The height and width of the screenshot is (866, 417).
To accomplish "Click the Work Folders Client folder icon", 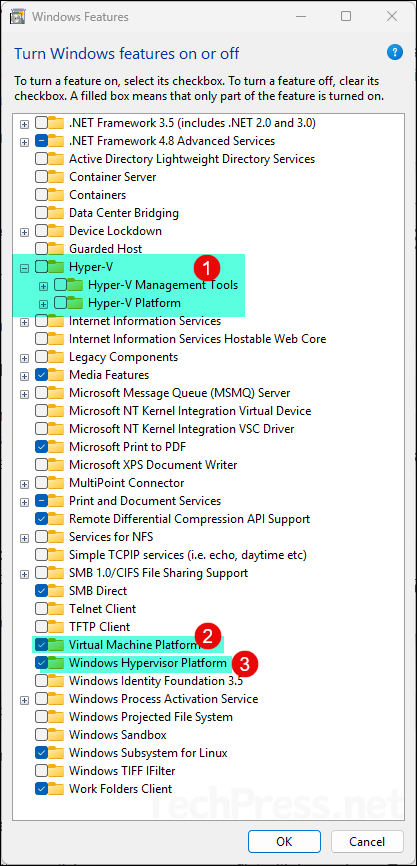I will [x=56, y=789].
